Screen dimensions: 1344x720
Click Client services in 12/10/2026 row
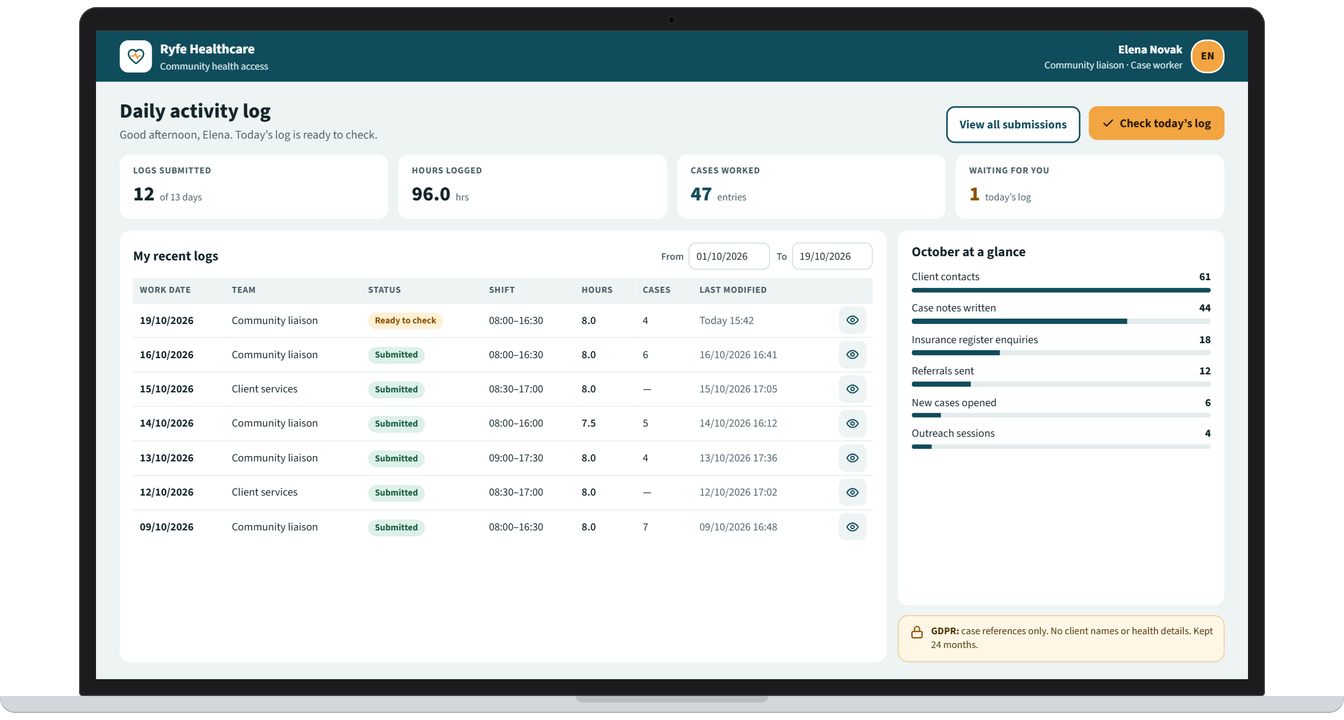point(264,492)
